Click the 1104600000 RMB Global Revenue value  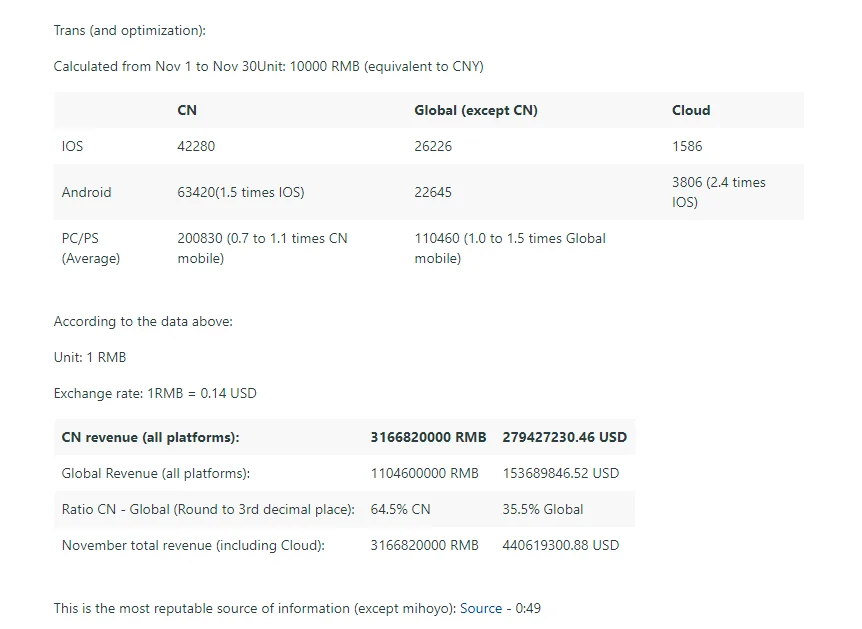425,473
